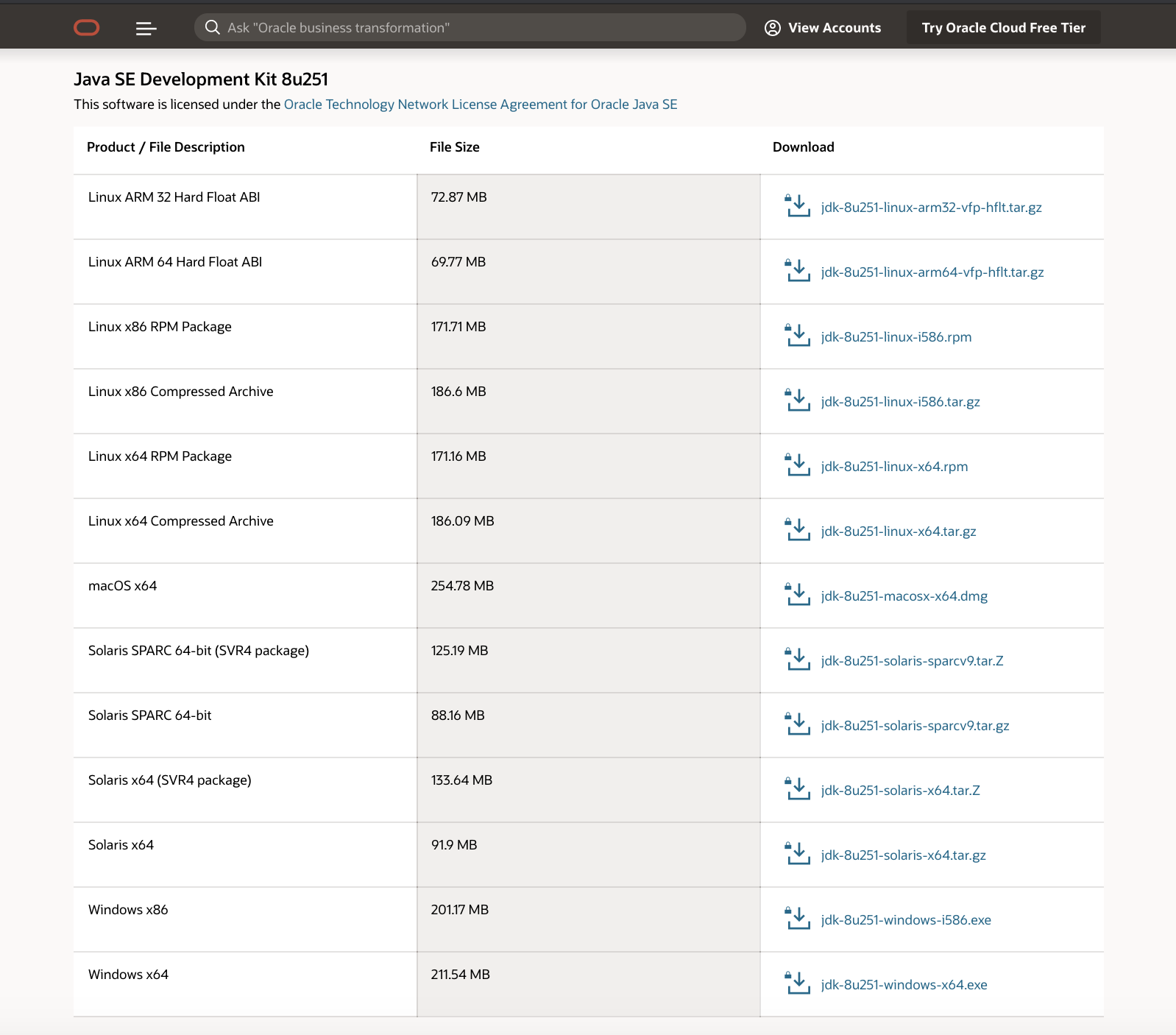Screen dimensions: 1176x1035
Task: Click the Java SE Development Kit 8u251 heading
Action: coord(201,80)
